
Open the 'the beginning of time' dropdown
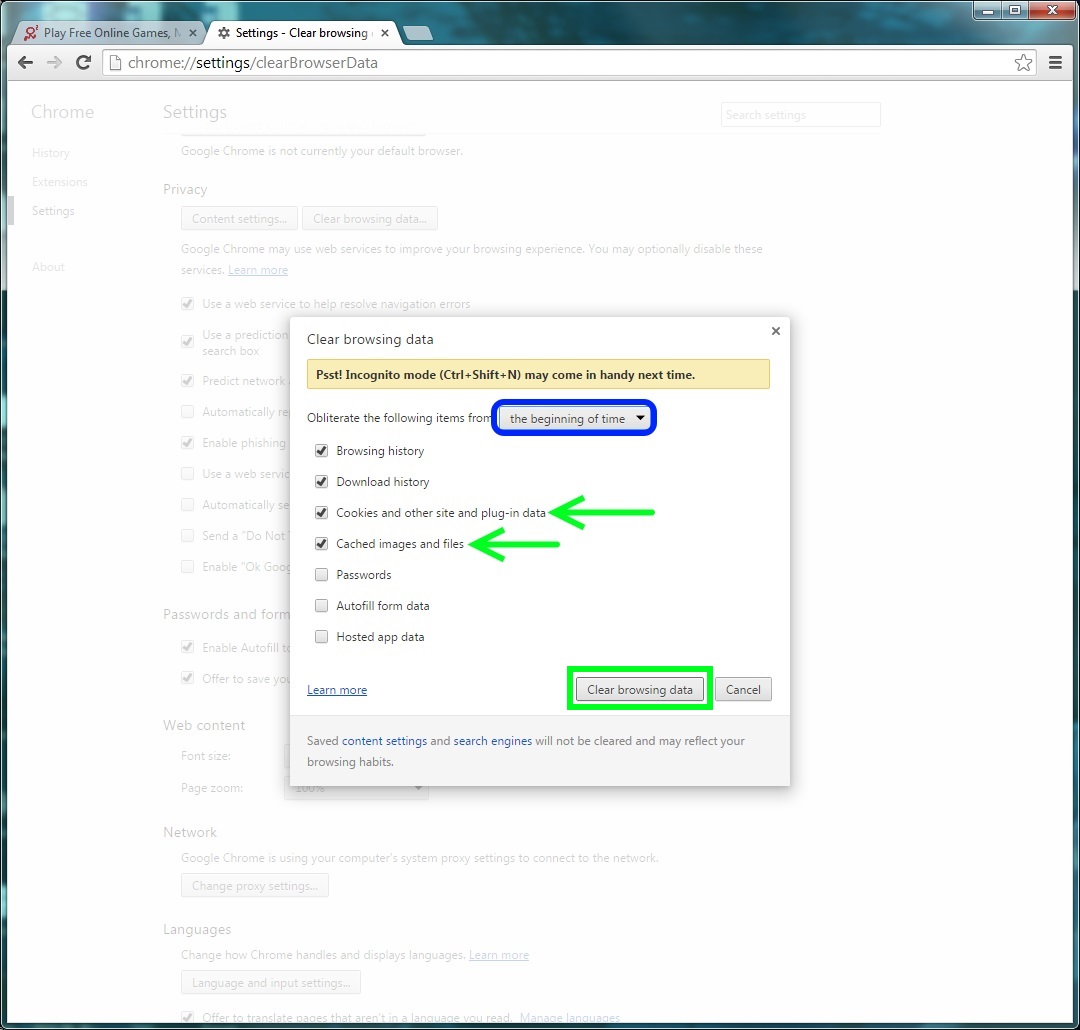pos(575,419)
